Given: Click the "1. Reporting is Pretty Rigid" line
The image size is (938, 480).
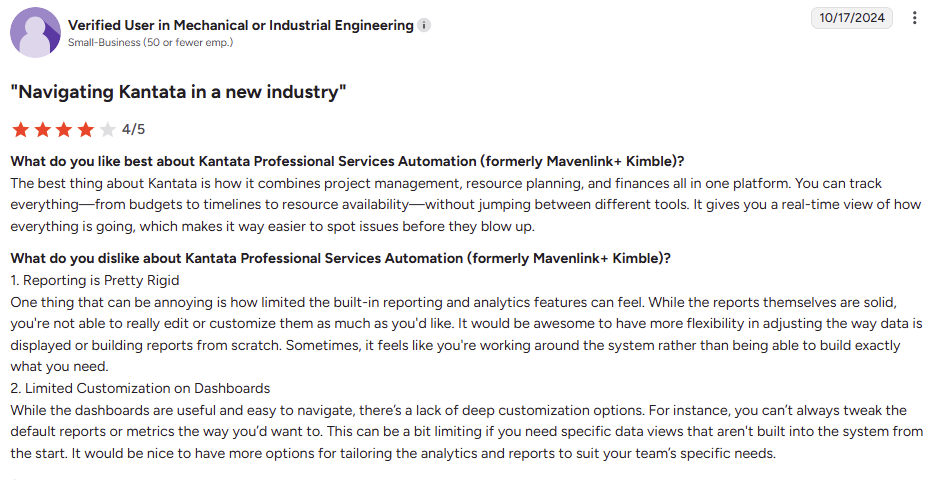Looking at the screenshot, I should (95, 280).
